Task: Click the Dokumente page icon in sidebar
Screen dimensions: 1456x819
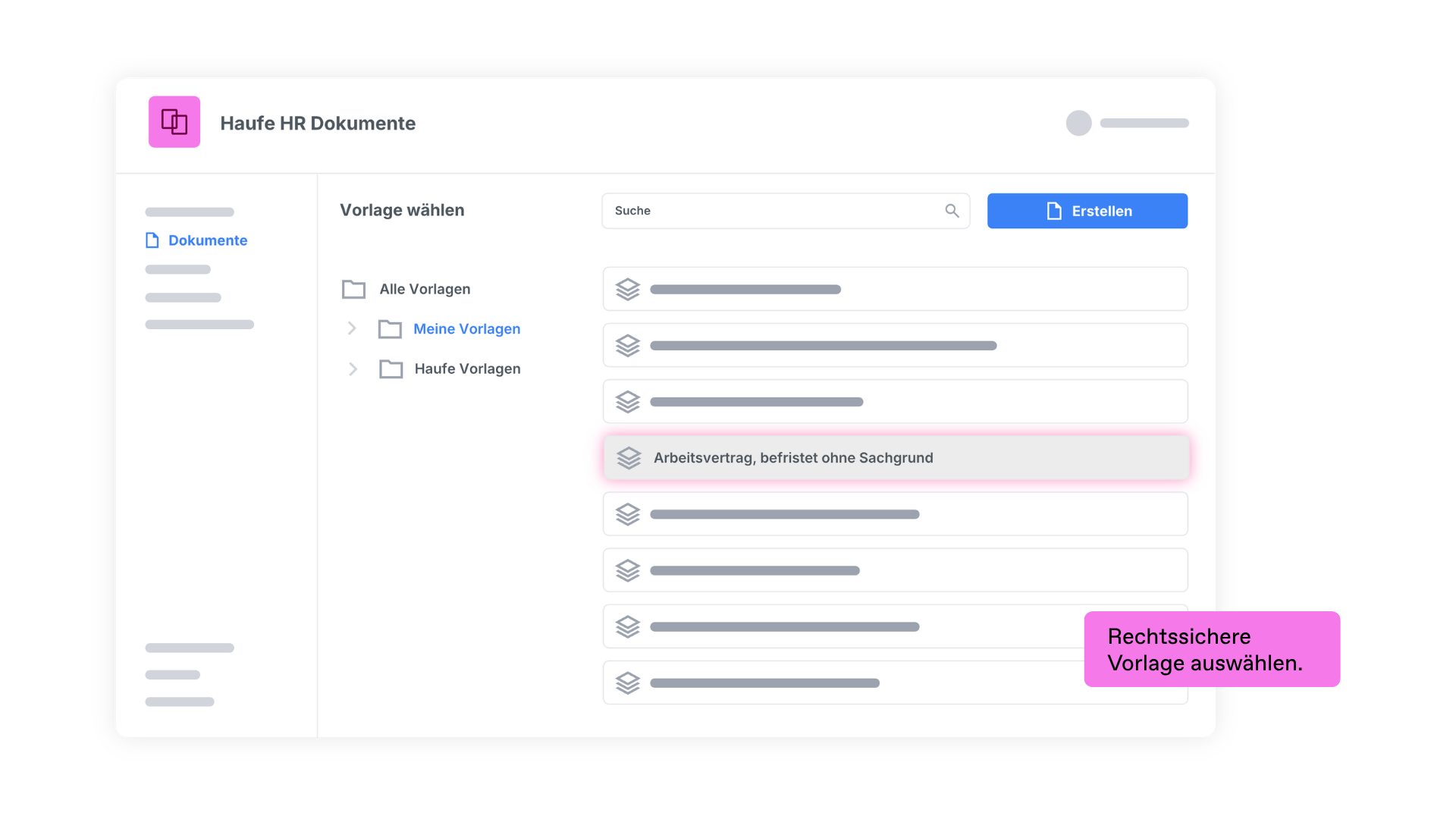Action: tap(152, 240)
